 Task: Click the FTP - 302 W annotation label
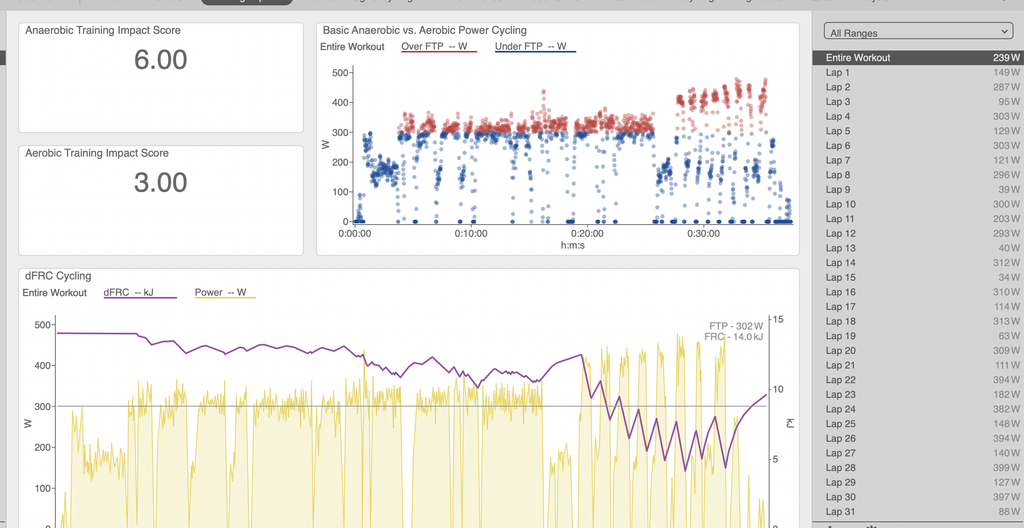(736, 326)
